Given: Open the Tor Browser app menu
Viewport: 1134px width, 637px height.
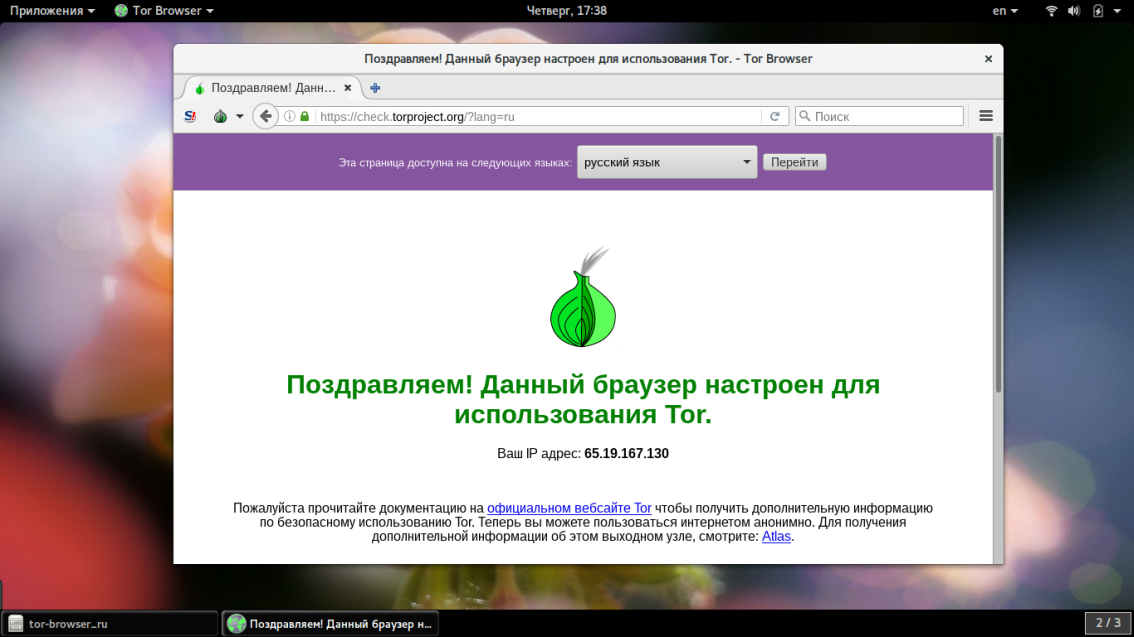Looking at the screenshot, I should (x=164, y=11).
